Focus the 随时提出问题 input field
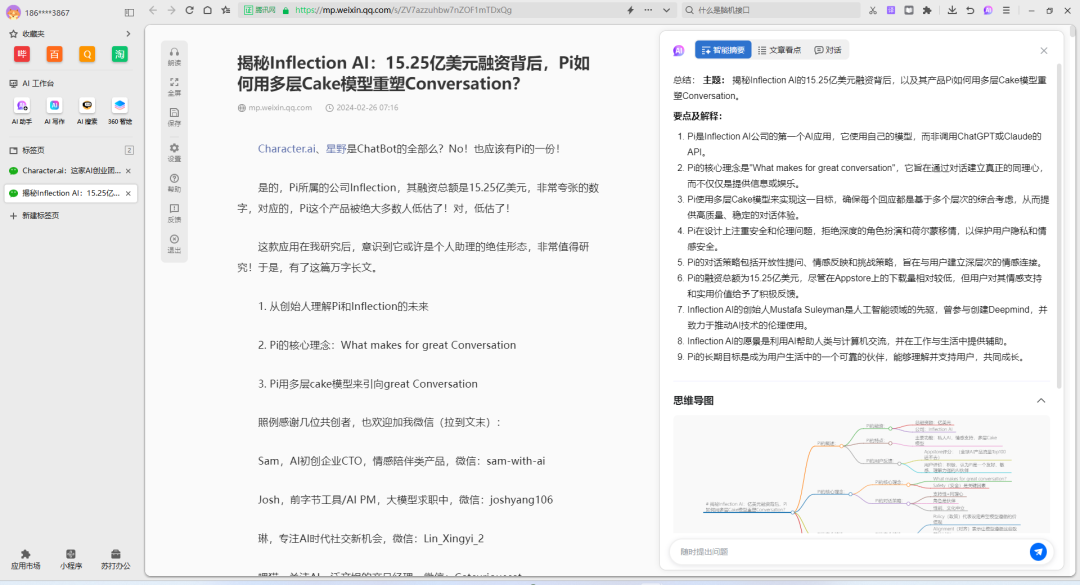The width and height of the screenshot is (1080, 585). (x=850, y=551)
